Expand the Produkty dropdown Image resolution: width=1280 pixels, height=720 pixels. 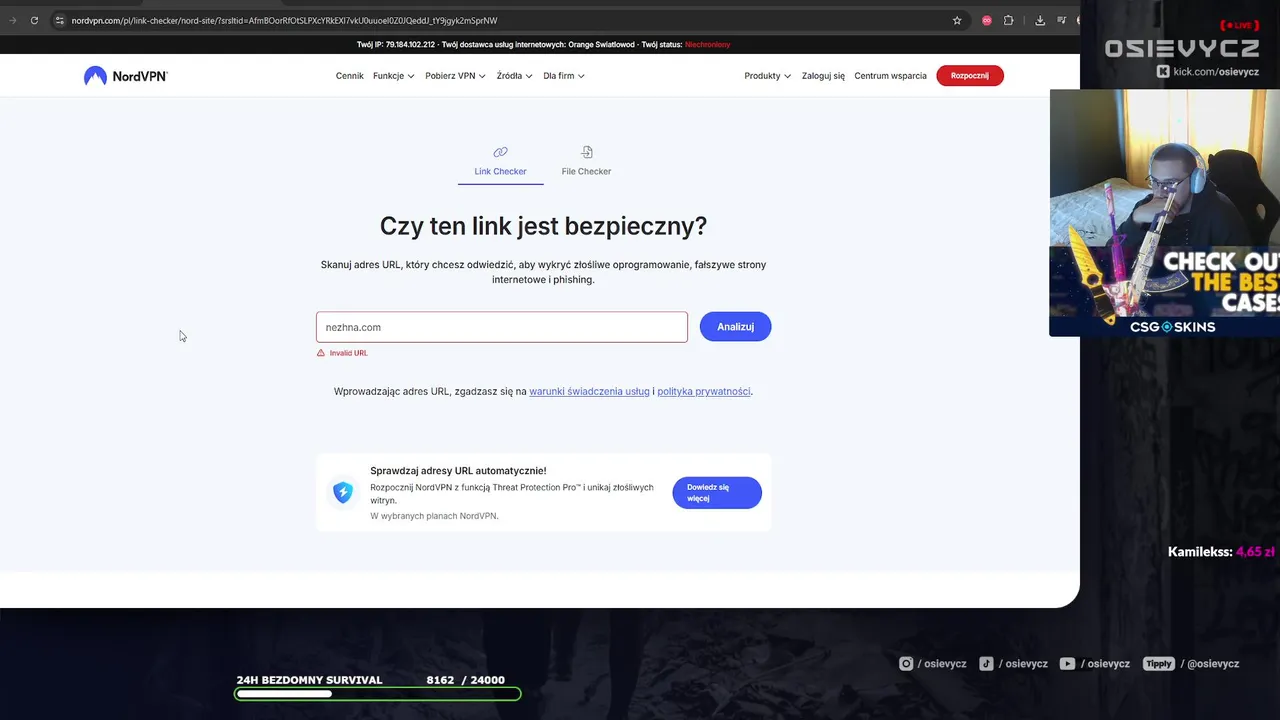(767, 76)
